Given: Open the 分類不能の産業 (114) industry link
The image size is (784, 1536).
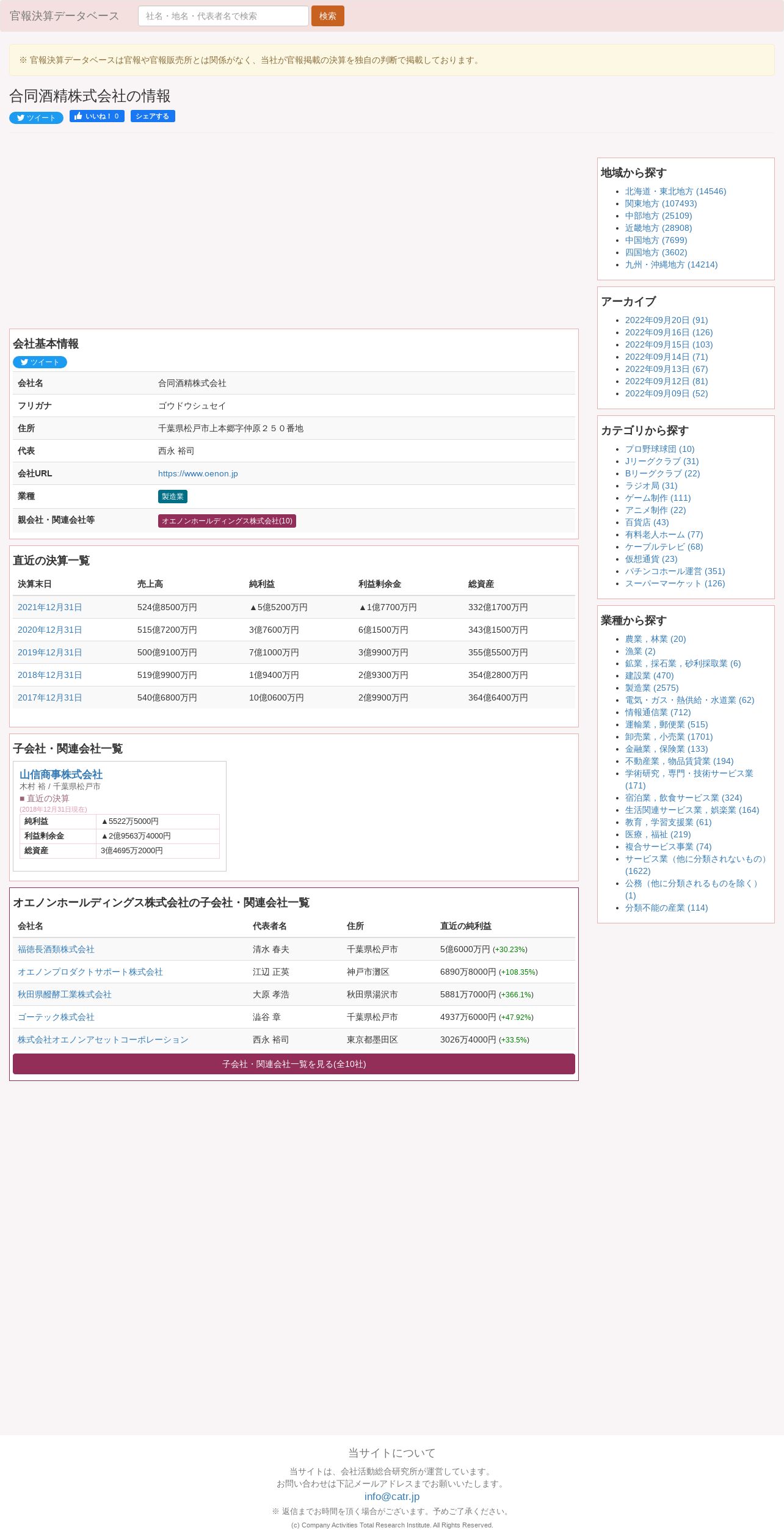Looking at the screenshot, I should [666, 908].
